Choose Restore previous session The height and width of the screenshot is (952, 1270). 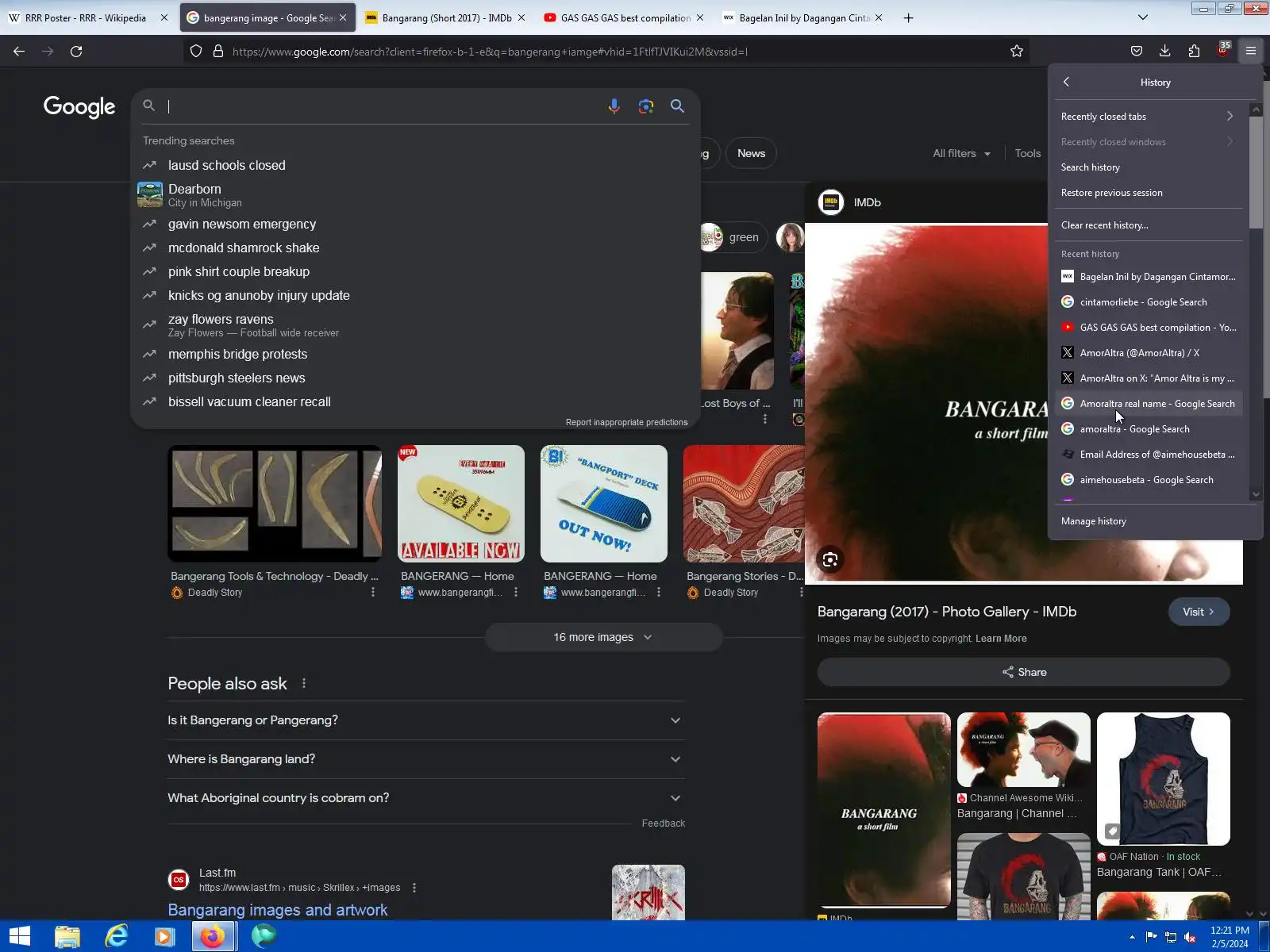point(1148,193)
